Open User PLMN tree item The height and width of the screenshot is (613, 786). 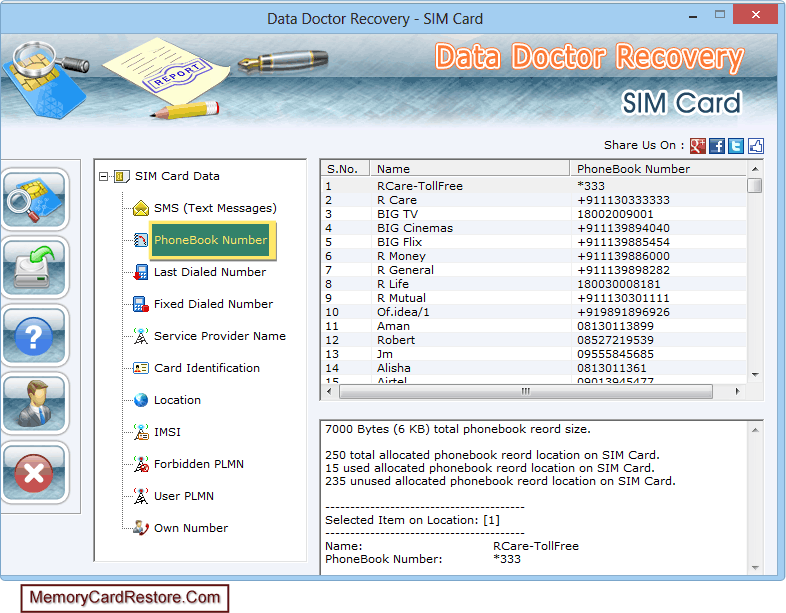click(x=183, y=496)
